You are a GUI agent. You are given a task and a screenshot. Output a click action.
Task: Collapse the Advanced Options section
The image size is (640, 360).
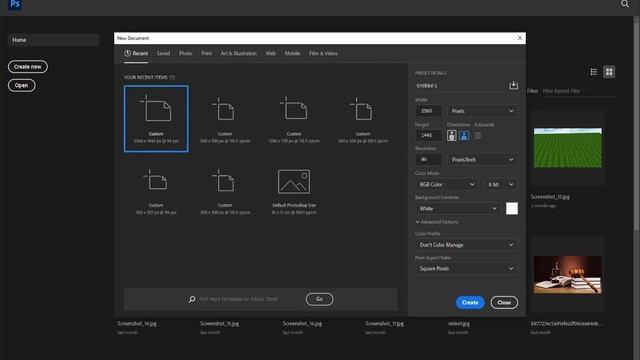coord(437,222)
